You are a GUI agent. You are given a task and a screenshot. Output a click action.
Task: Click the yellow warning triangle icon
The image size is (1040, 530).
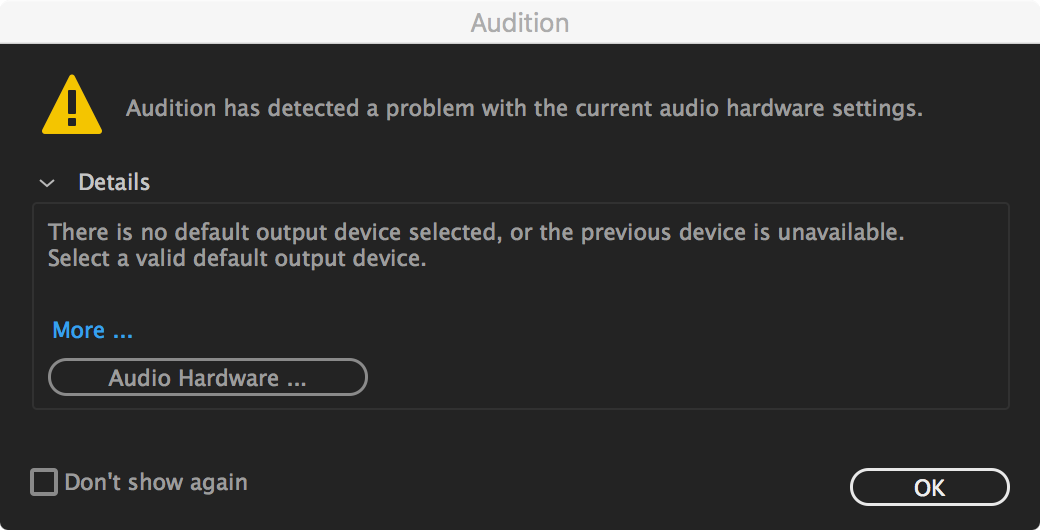click(x=71, y=106)
